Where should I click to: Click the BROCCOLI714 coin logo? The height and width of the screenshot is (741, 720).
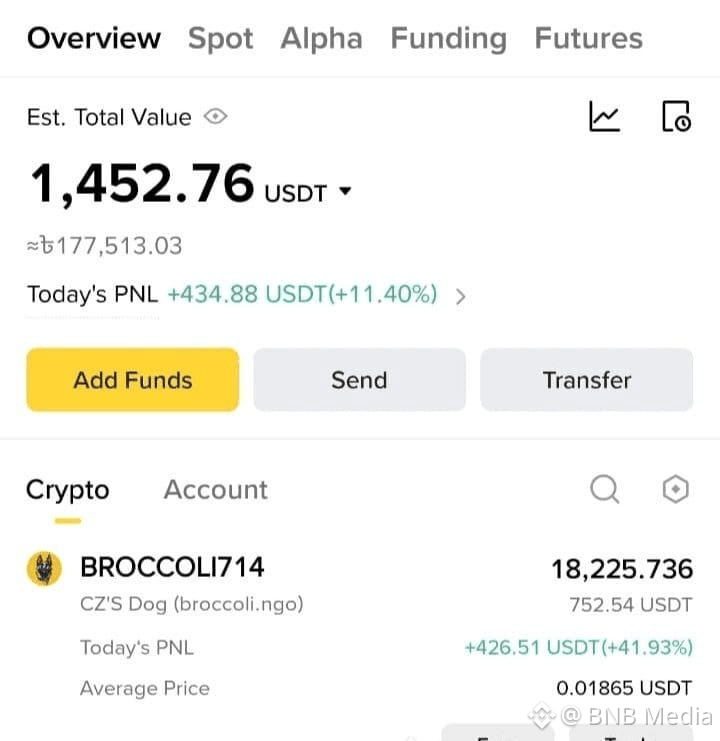point(44,569)
